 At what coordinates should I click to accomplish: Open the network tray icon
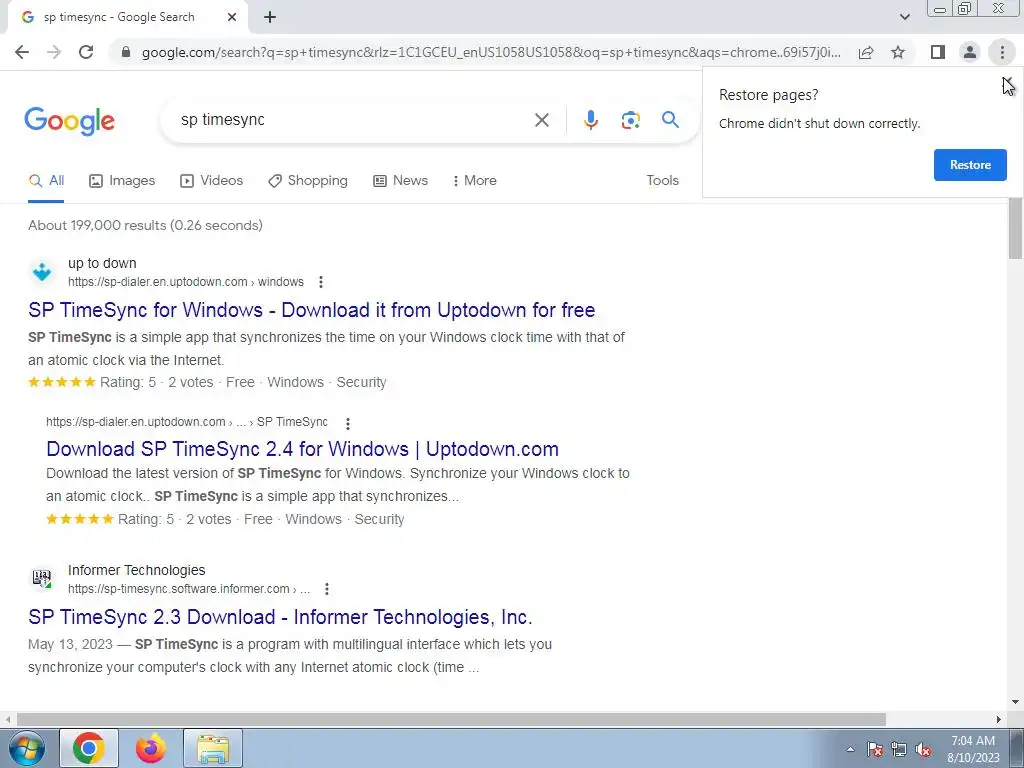point(899,749)
